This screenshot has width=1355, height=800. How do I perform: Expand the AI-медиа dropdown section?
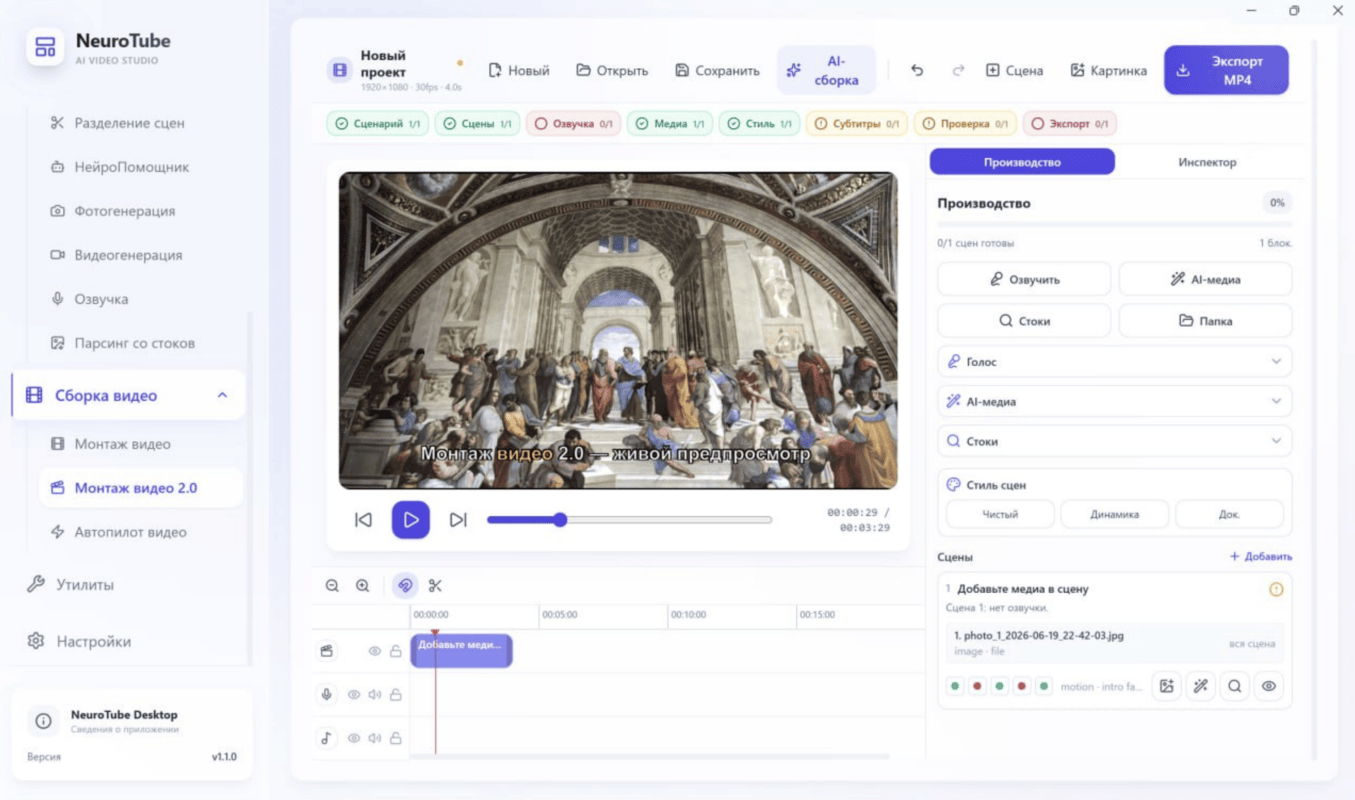(1115, 401)
